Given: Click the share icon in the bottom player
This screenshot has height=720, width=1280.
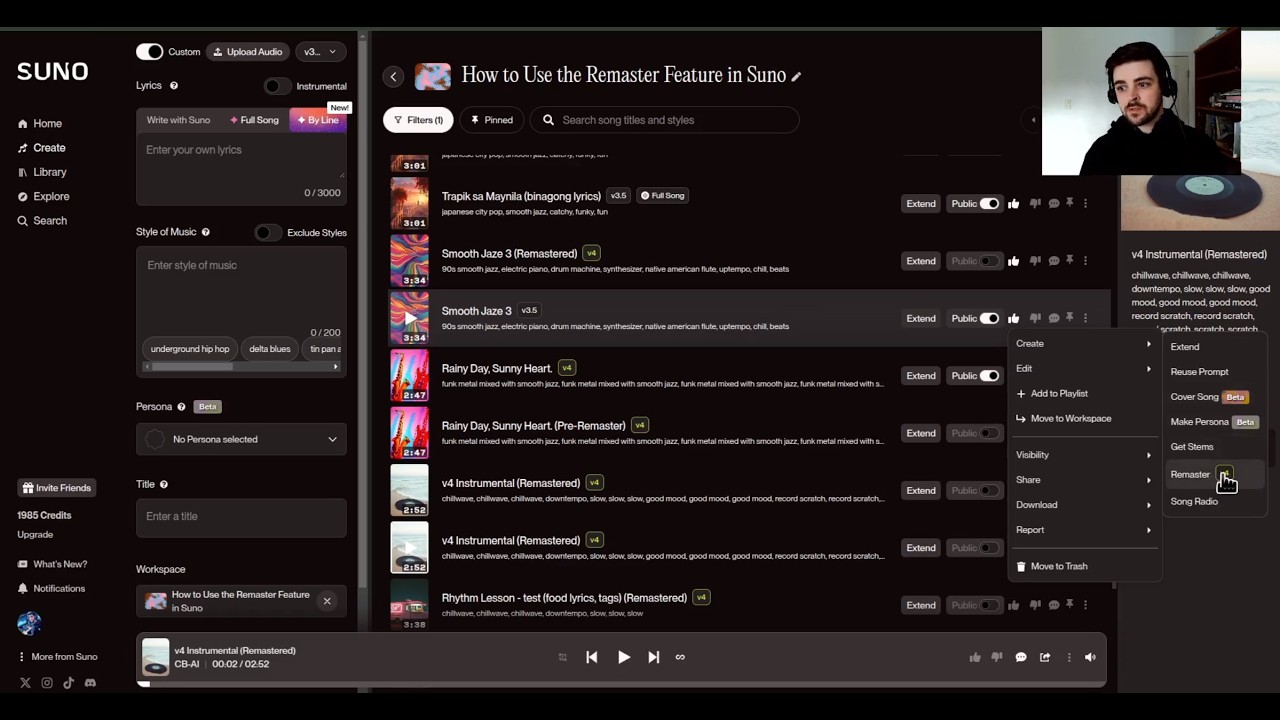Looking at the screenshot, I should click(1045, 657).
